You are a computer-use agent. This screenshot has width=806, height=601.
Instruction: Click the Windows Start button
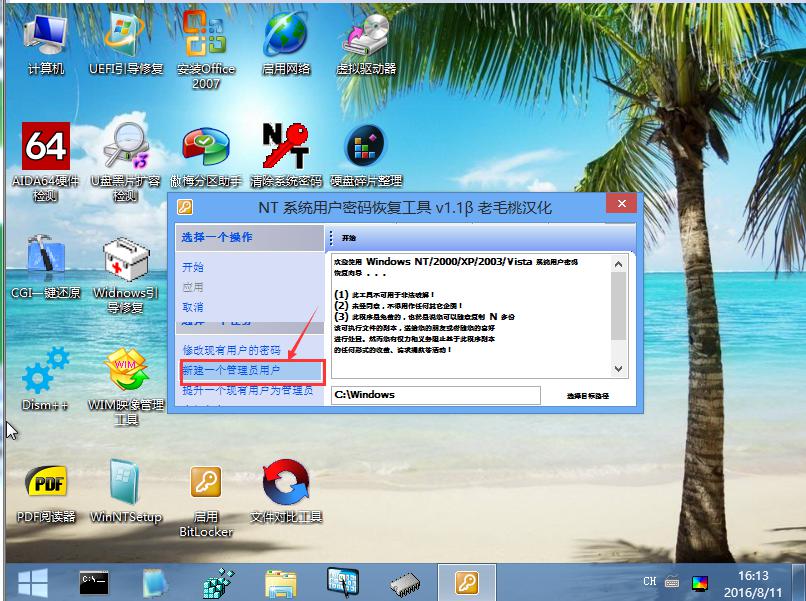point(32,581)
